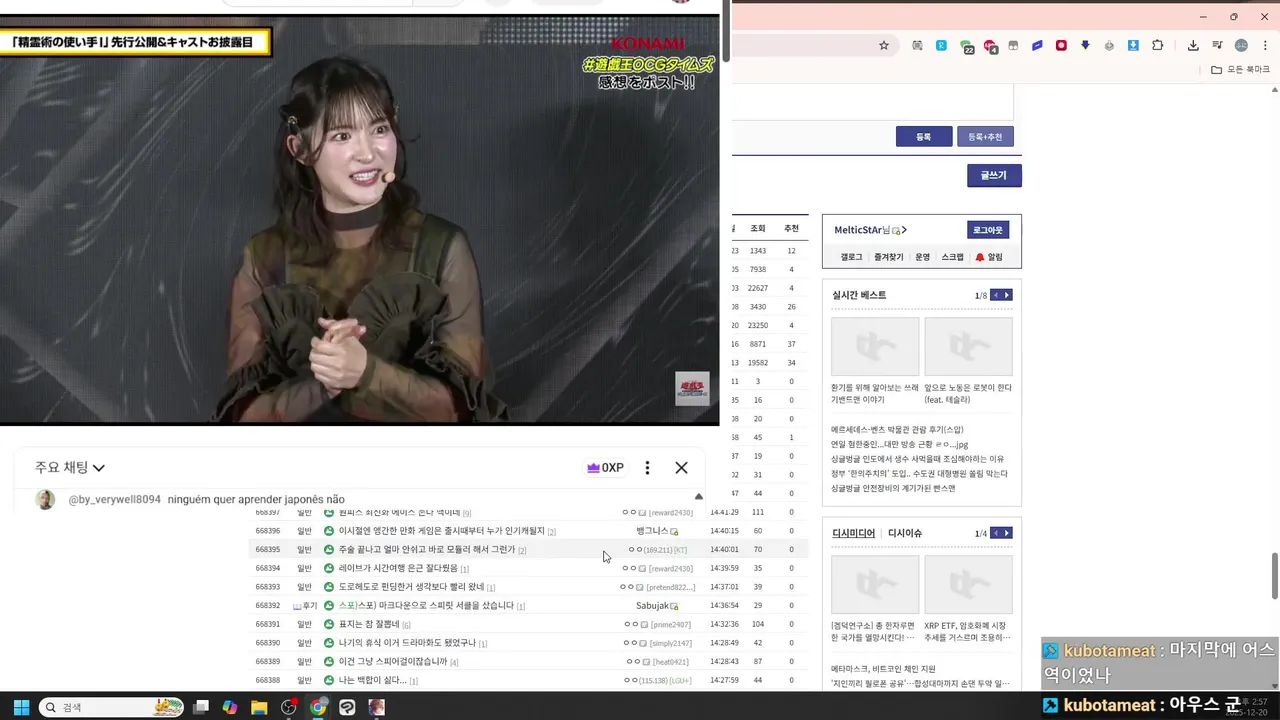This screenshot has width=1280, height=720.
Task: Open post 레이브가 시간여행 은근 잘다뤘음
Action: pyautogui.click(x=398, y=568)
